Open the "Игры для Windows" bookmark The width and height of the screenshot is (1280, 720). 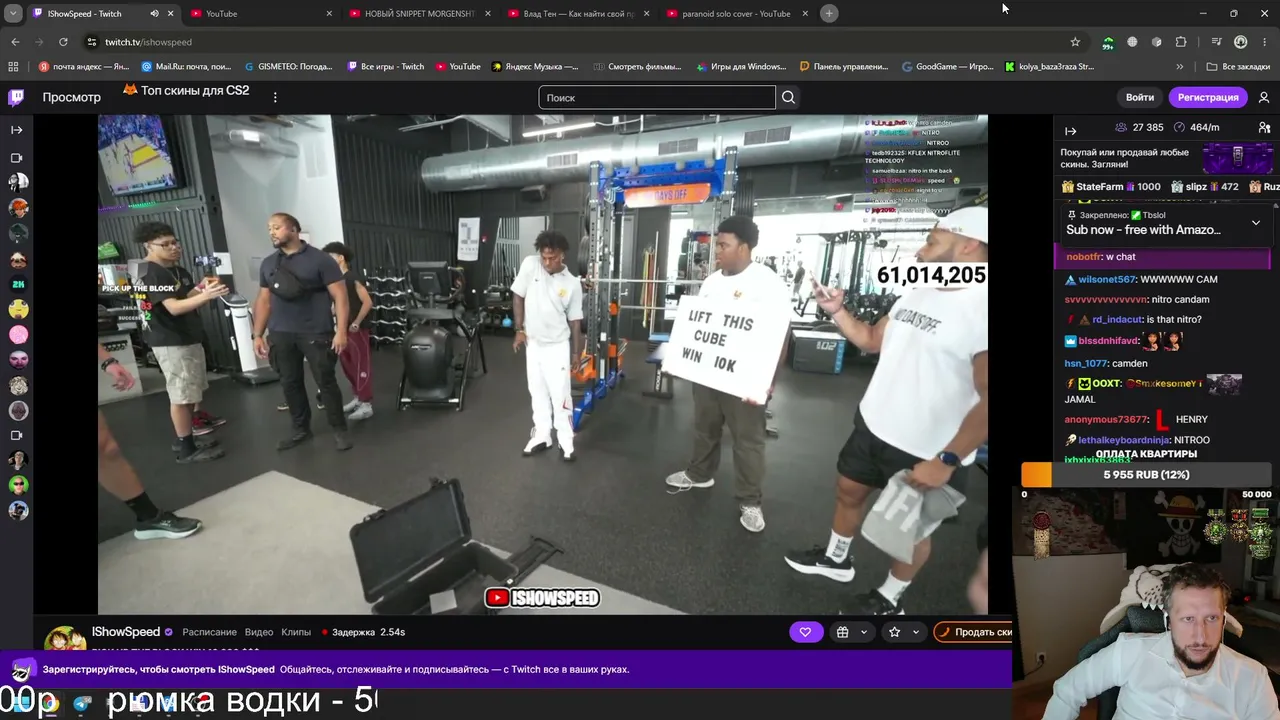(x=741, y=67)
